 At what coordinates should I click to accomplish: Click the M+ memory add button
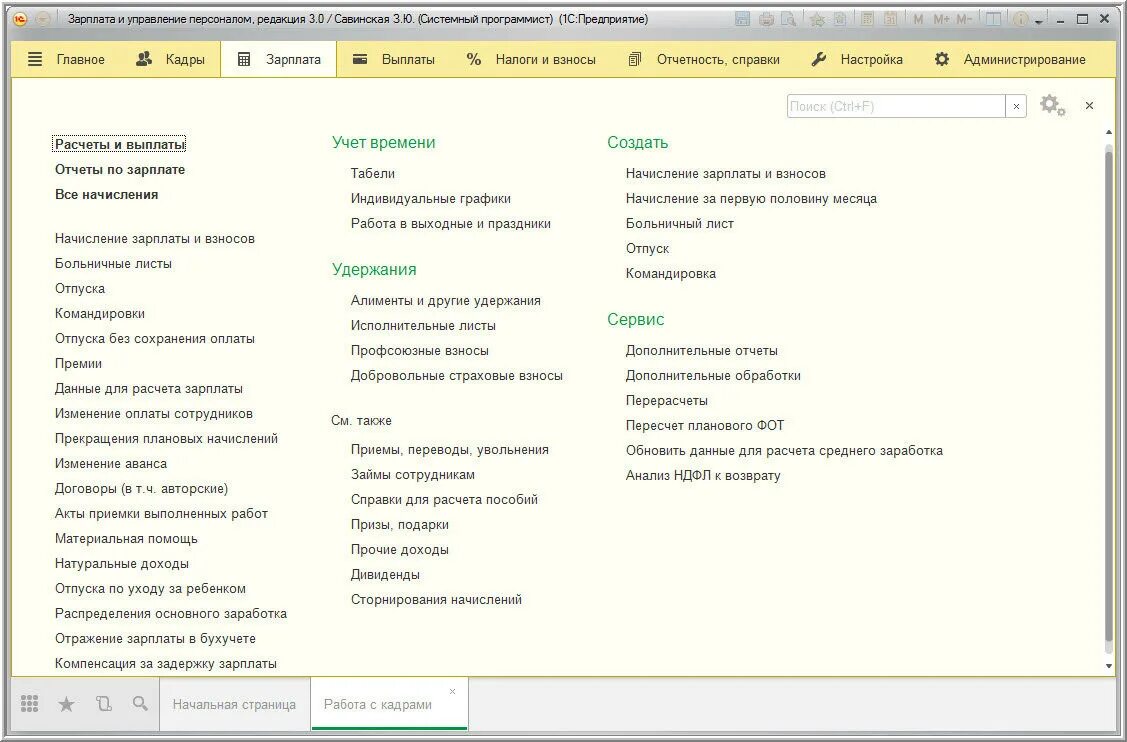pyautogui.click(x=942, y=19)
